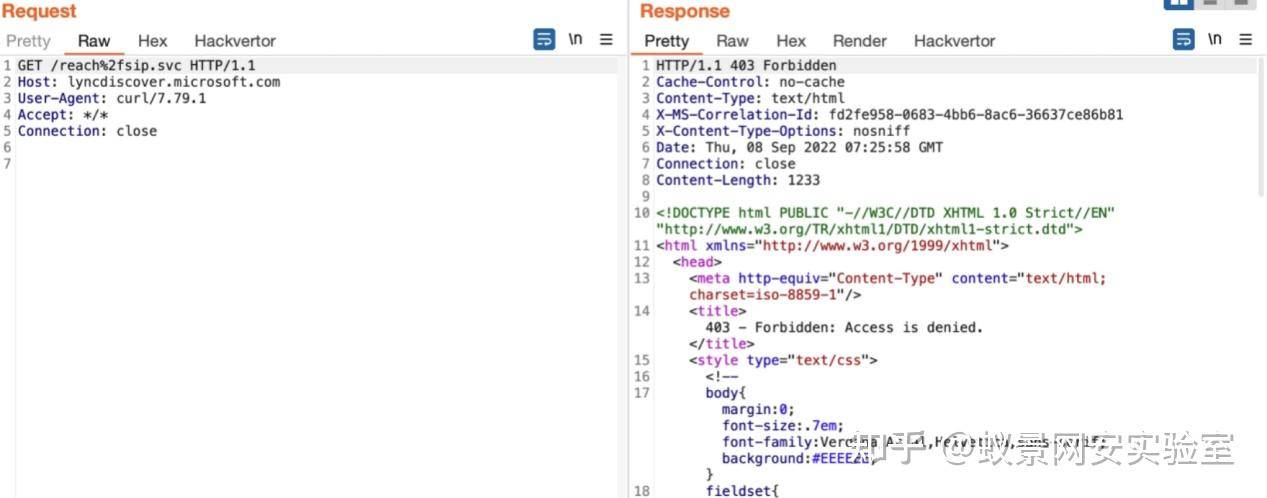Screen dimensions: 1267x498
Task: Click the 'font-size:.7em;' CSS line
Action: click(783, 425)
